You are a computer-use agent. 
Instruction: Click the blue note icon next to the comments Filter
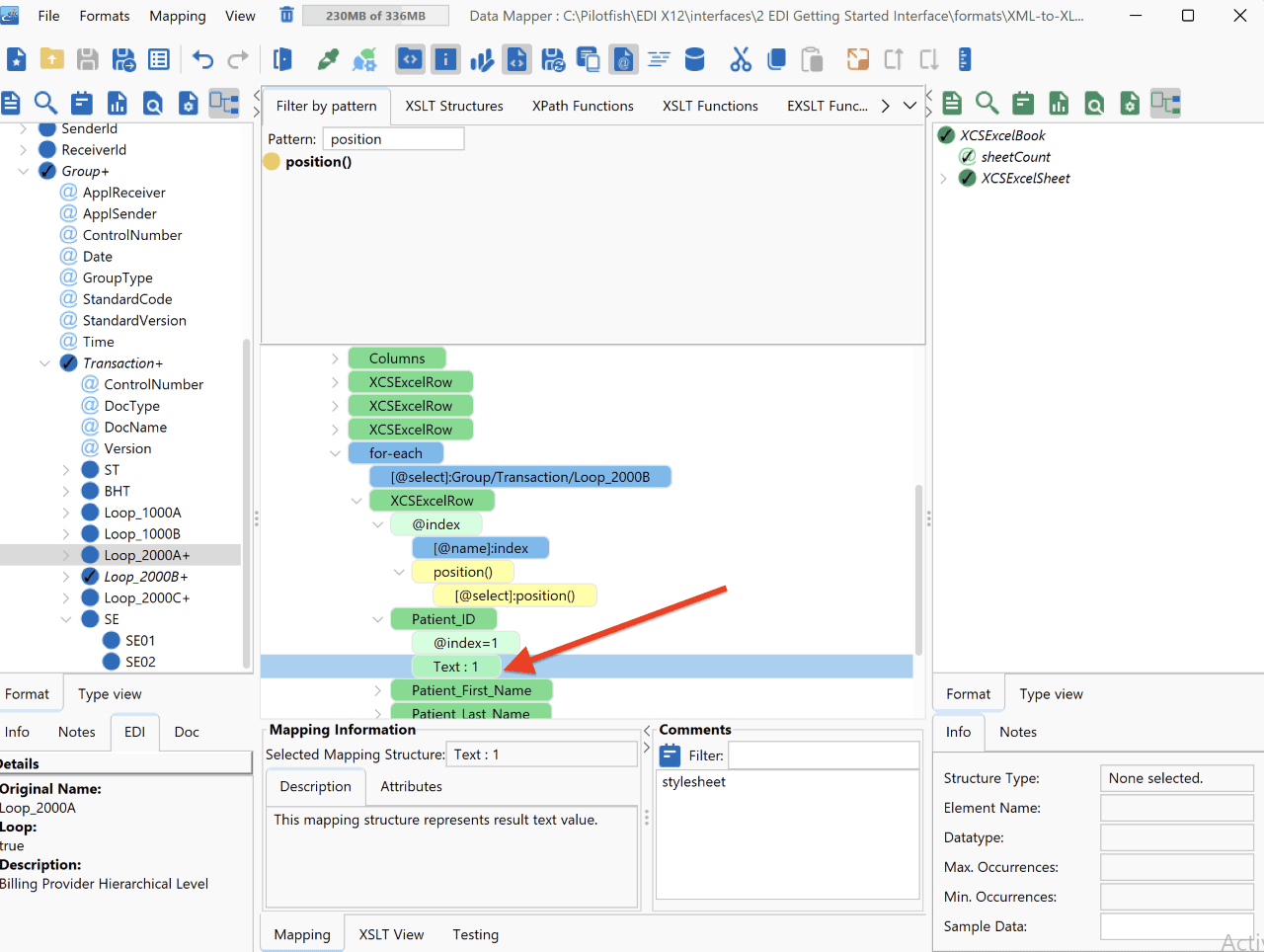671,755
